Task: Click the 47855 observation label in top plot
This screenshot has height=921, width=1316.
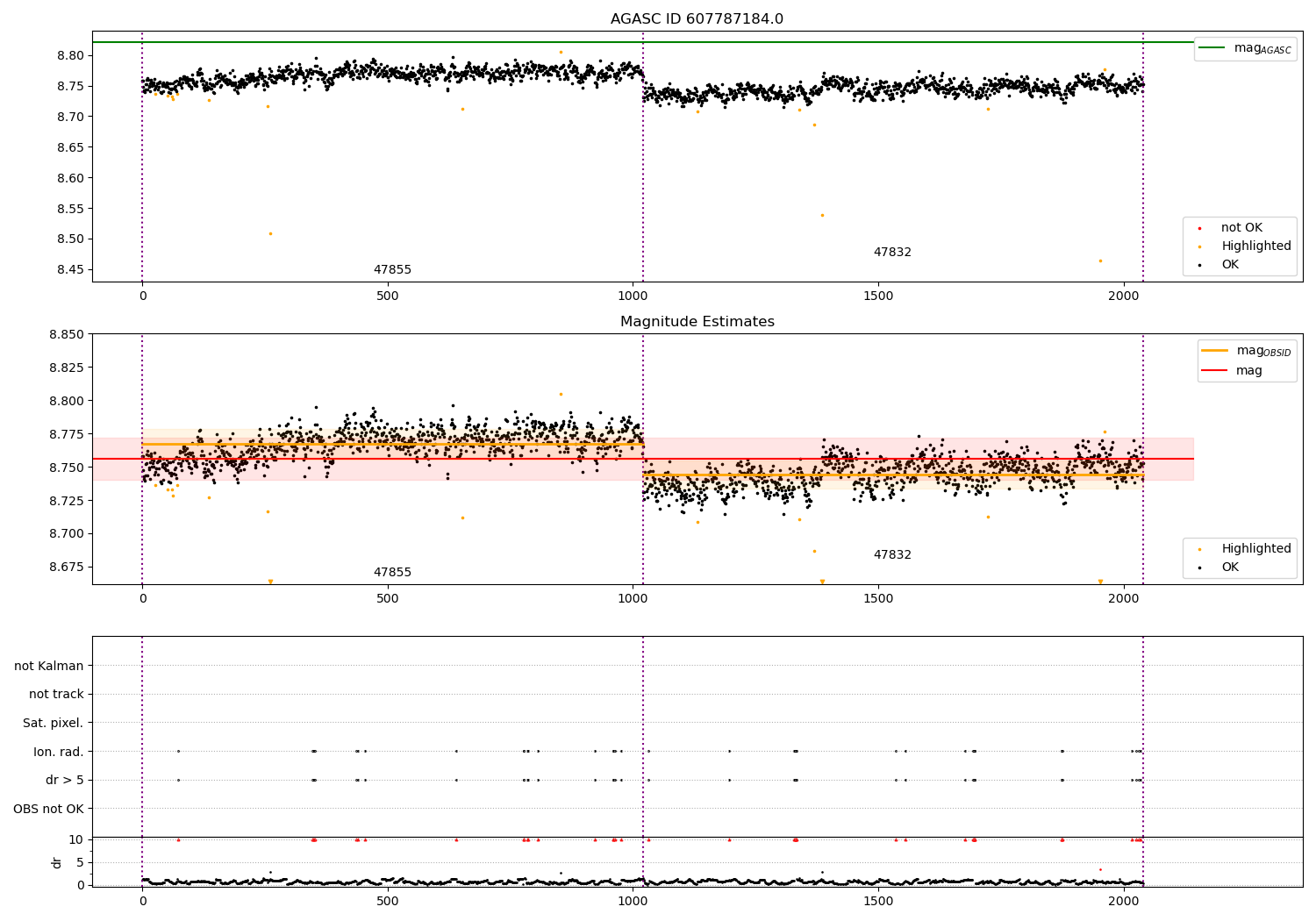Action: 392,270
